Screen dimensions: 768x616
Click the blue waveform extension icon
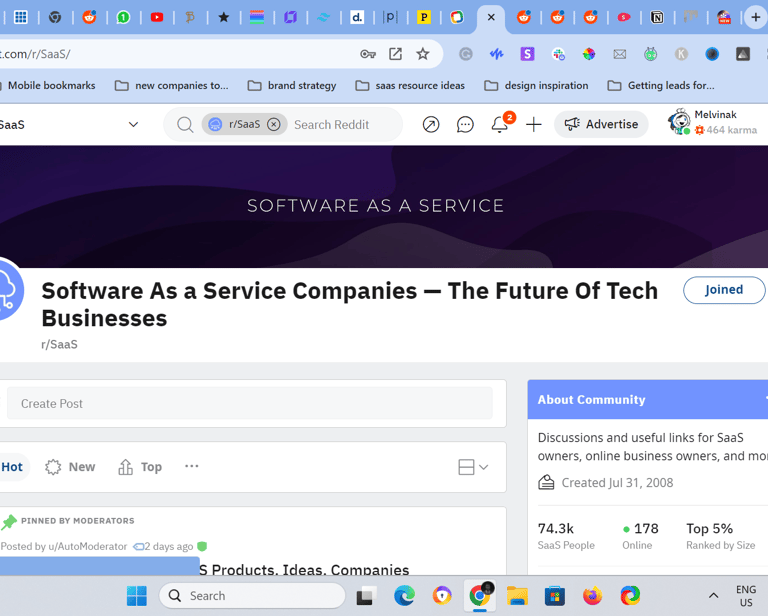click(x=497, y=54)
